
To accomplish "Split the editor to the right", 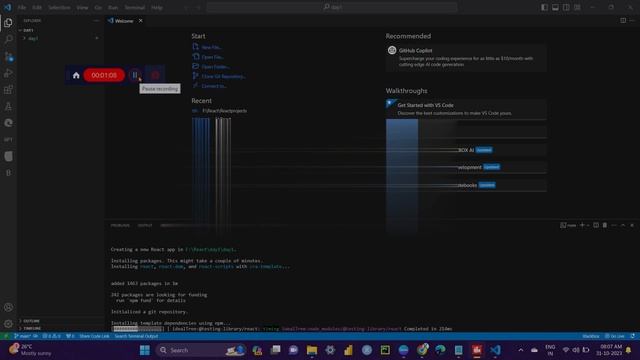I will click(x=623, y=20).
